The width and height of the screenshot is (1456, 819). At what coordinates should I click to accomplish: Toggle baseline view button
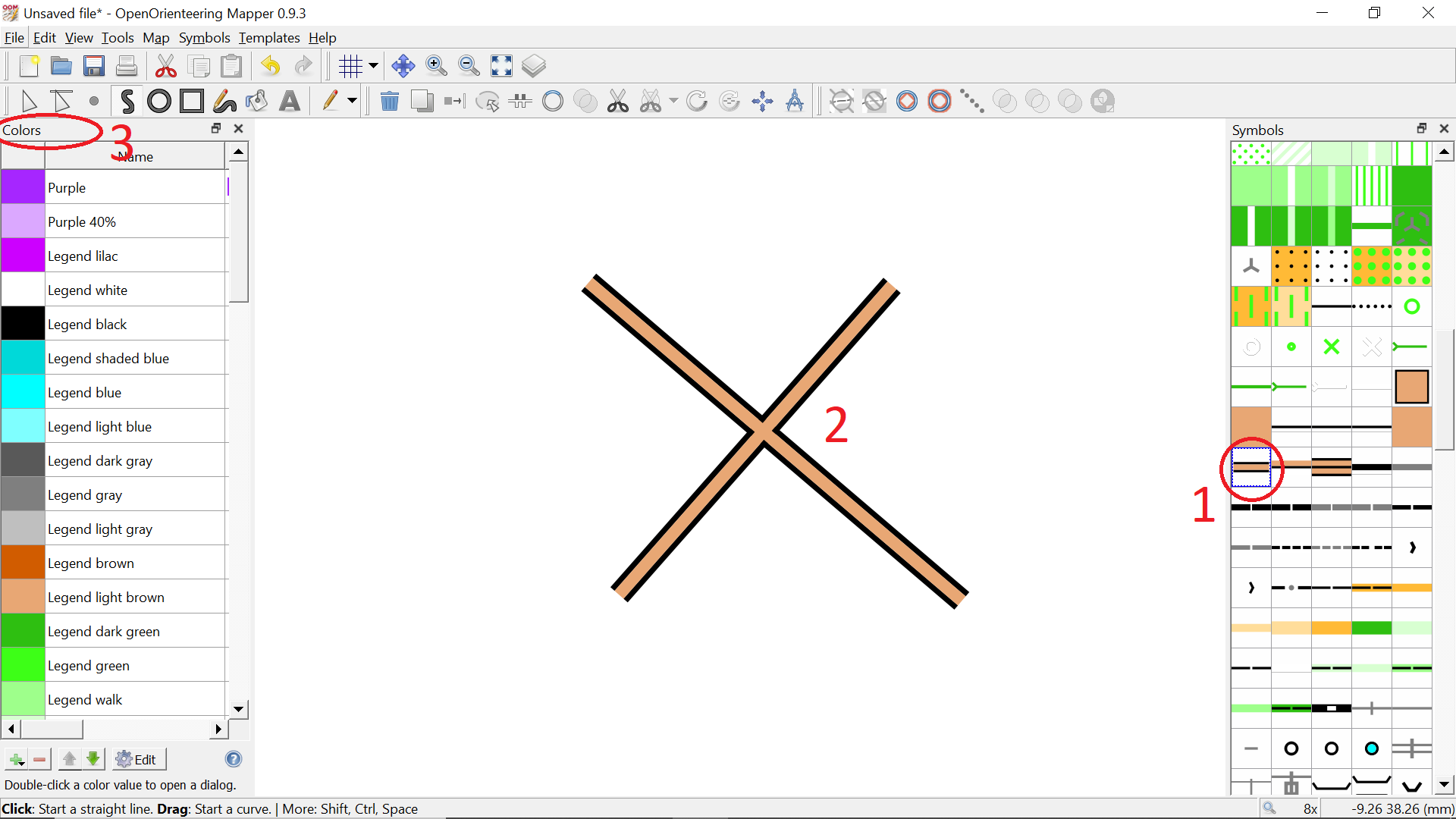tap(874, 101)
